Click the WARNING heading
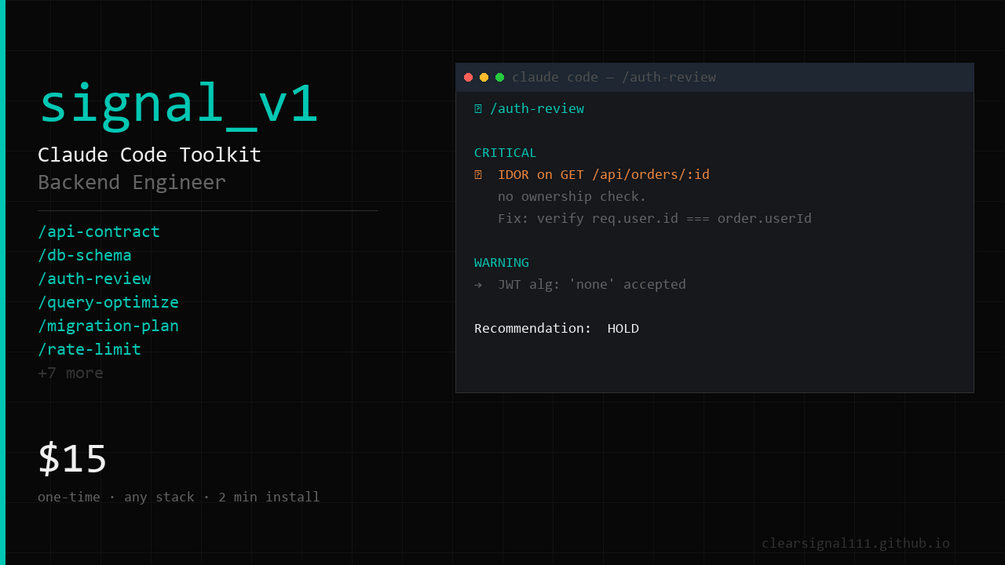This screenshot has height=565, width=1005. click(501, 263)
